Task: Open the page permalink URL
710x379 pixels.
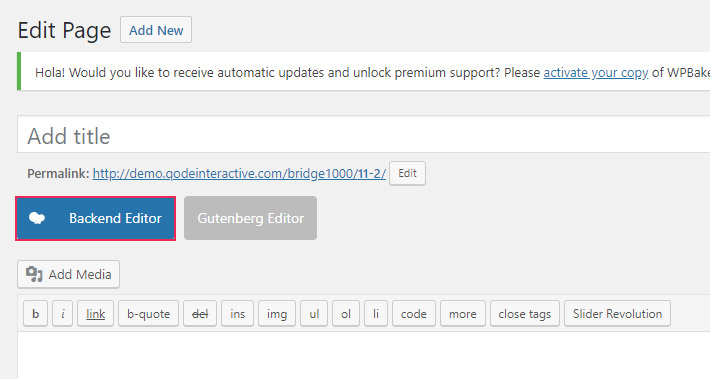Action: click(x=239, y=173)
